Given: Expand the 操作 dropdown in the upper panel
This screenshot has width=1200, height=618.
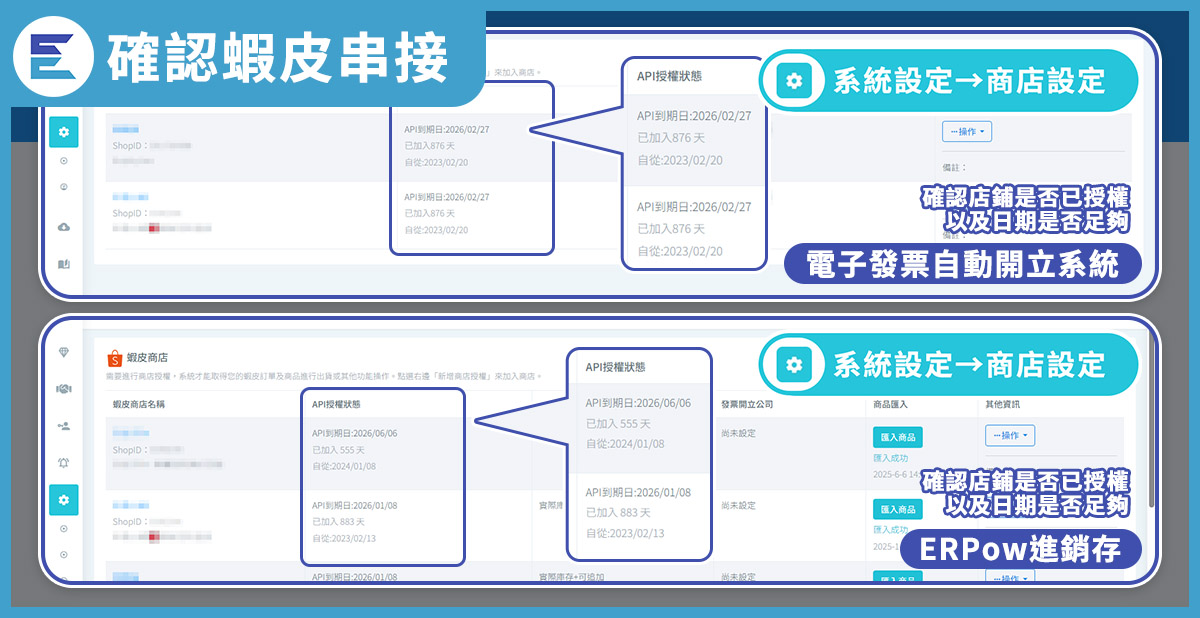Looking at the screenshot, I should click(x=966, y=131).
